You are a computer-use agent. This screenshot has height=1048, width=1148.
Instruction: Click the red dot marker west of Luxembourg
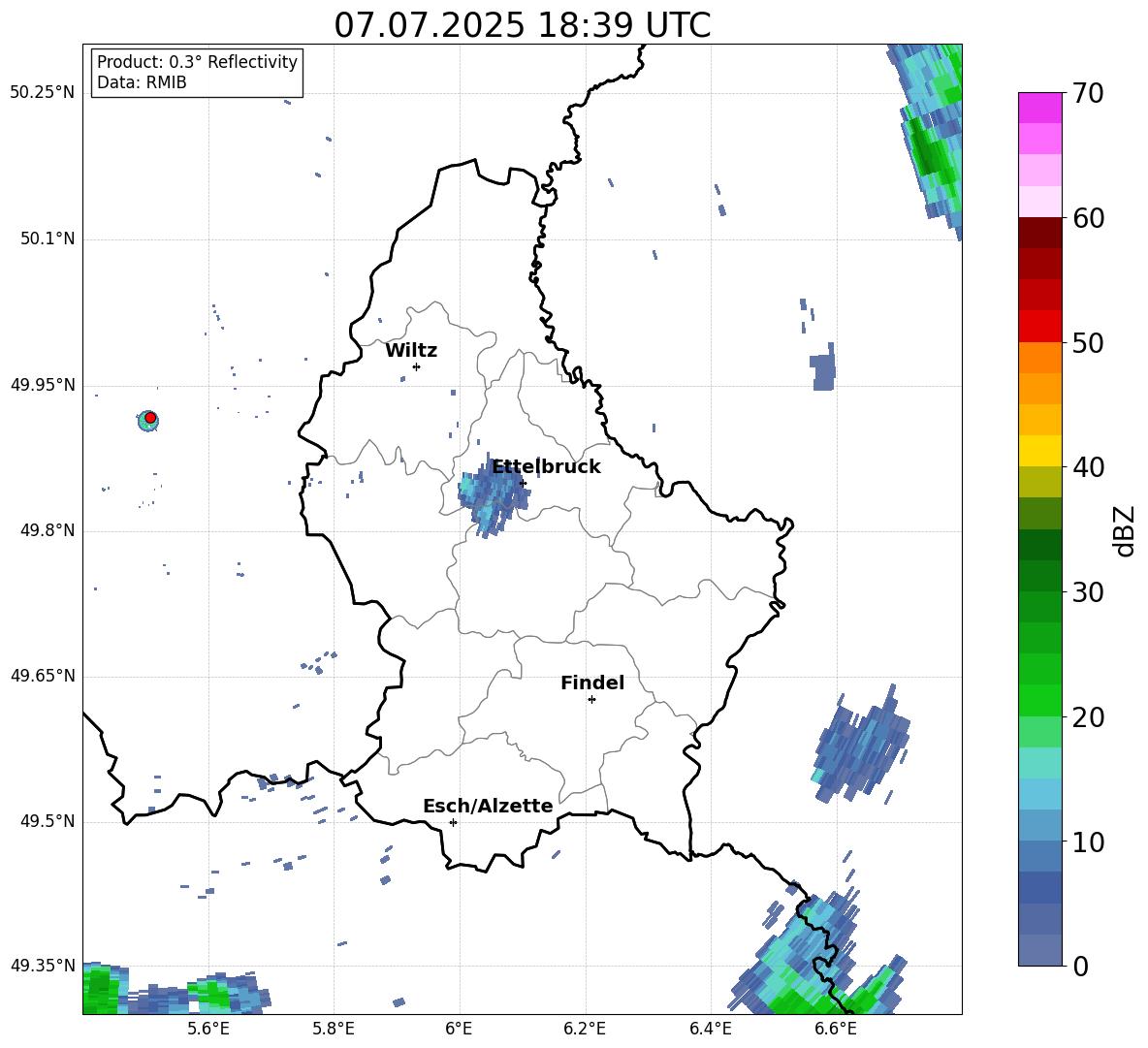click(x=150, y=418)
